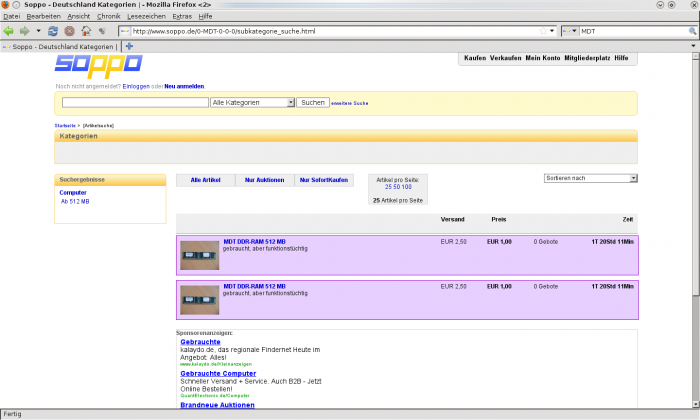Viewport: 700px width, 420px height.
Task: Show Nur Auktionen filter
Action: pyautogui.click(x=264, y=180)
